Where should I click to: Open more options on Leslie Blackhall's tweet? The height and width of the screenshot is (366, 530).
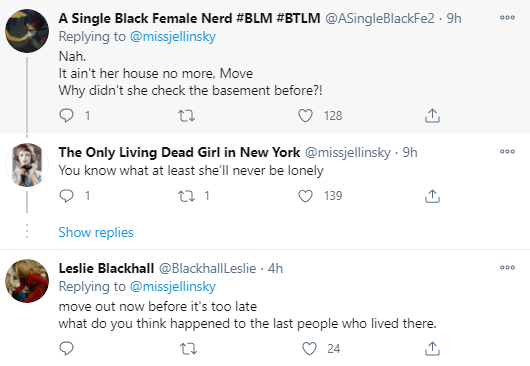(x=507, y=268)
